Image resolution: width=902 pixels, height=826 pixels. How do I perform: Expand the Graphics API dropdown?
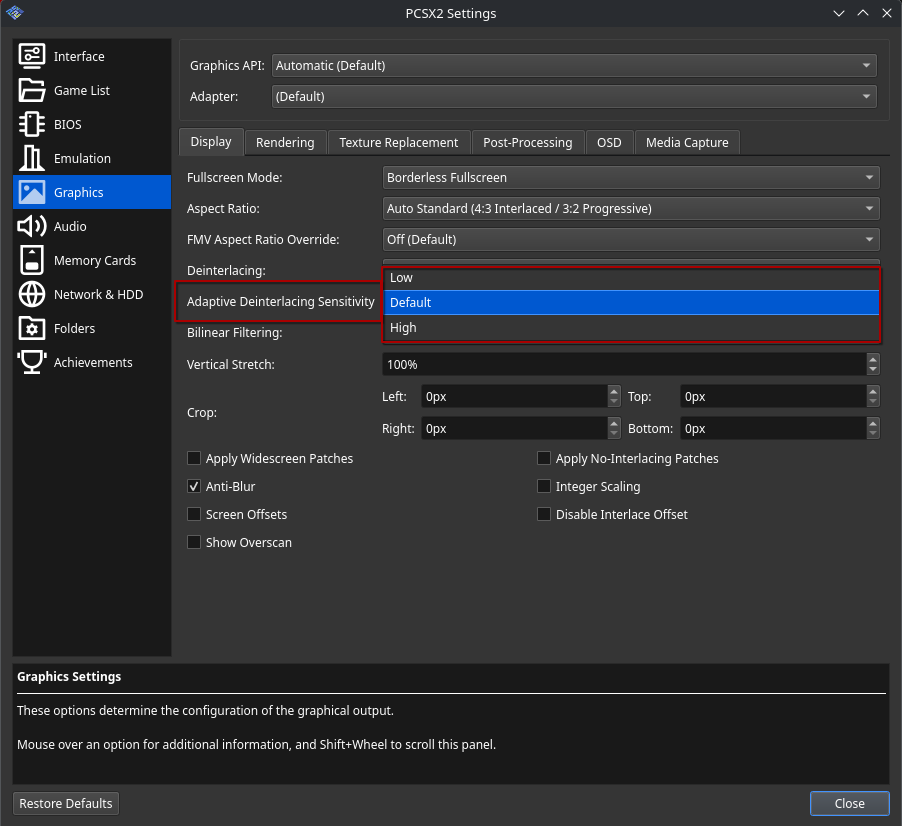574,66
